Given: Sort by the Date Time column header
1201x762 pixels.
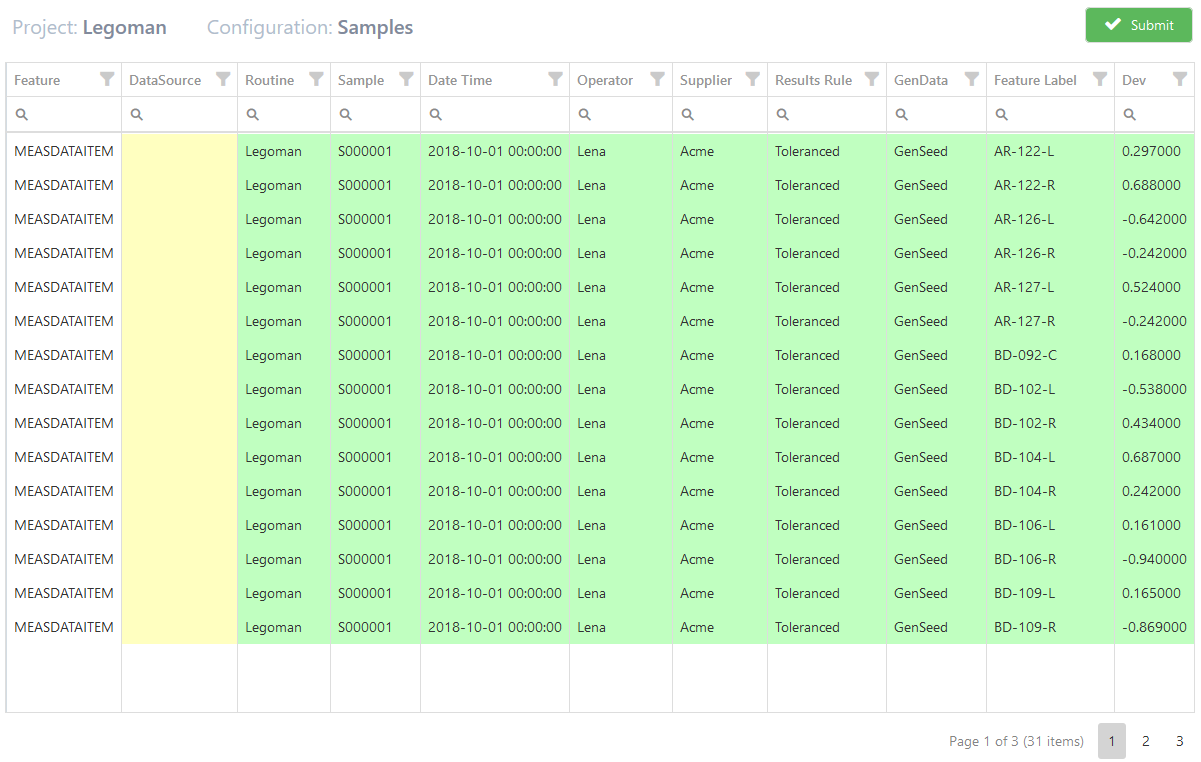Looking at the screenshot, I should point(460,80).
